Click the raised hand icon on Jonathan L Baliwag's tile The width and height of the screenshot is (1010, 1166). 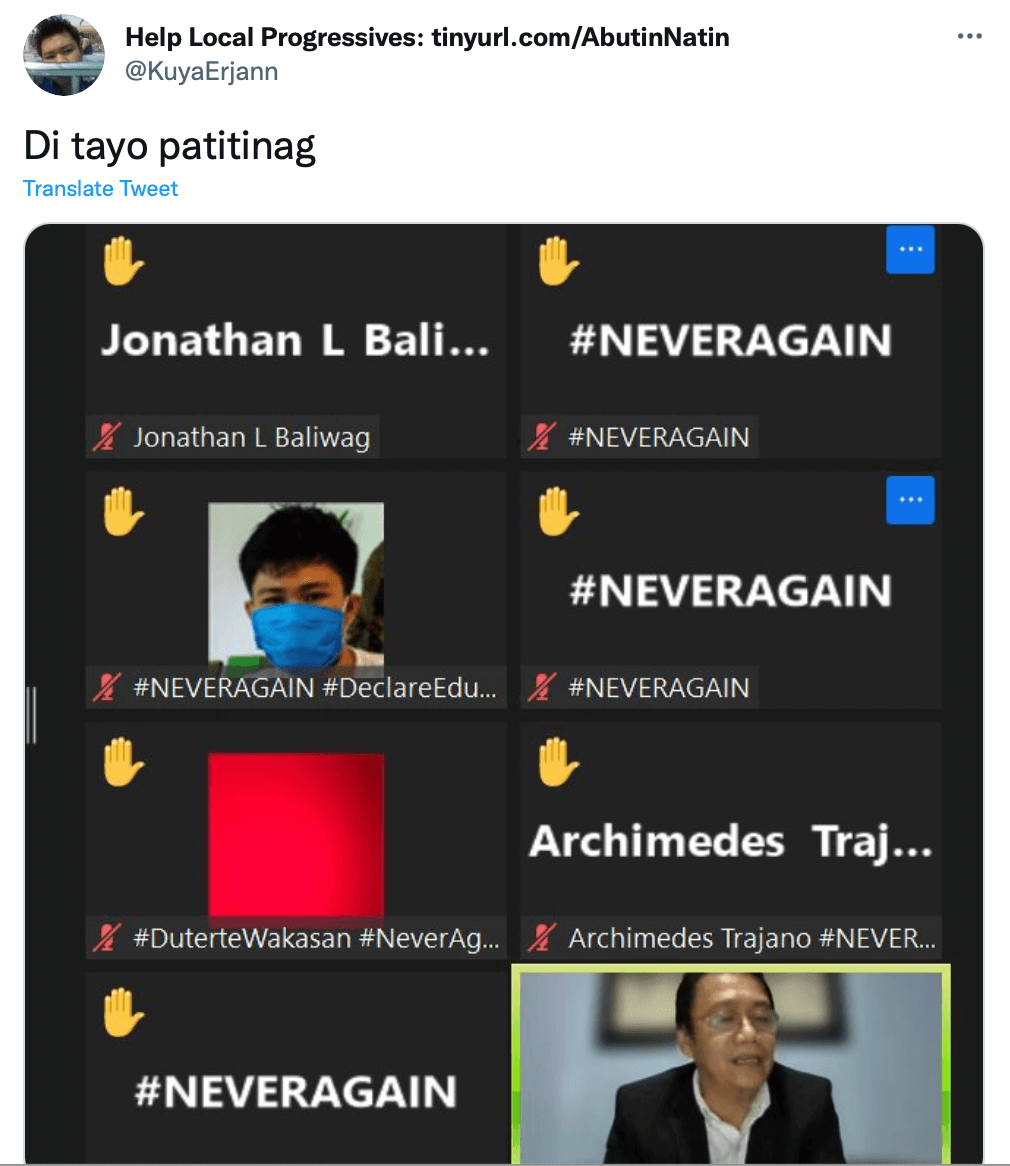pos(123,261)
